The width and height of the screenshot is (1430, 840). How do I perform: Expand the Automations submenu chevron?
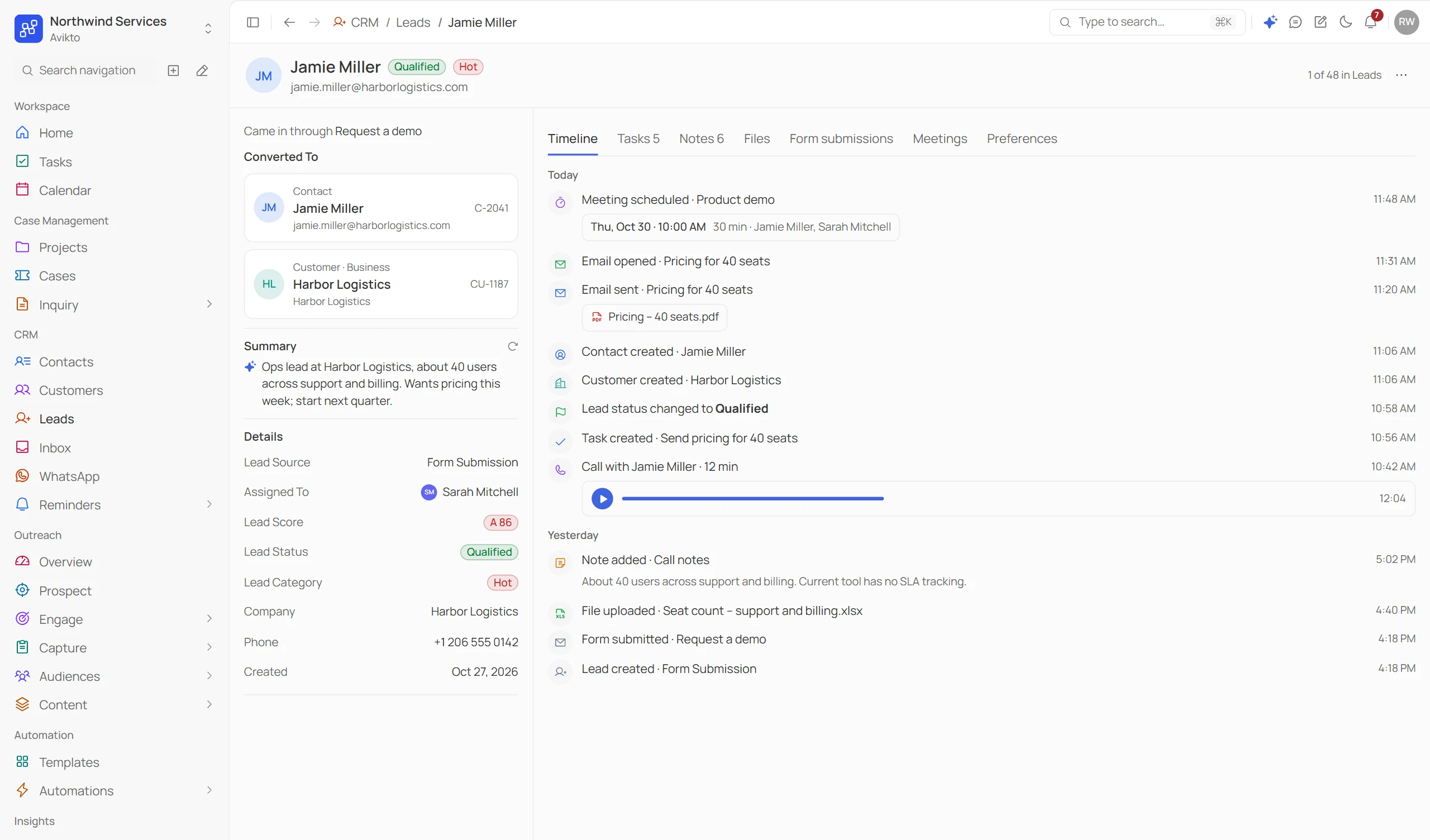tap(209, 791)
